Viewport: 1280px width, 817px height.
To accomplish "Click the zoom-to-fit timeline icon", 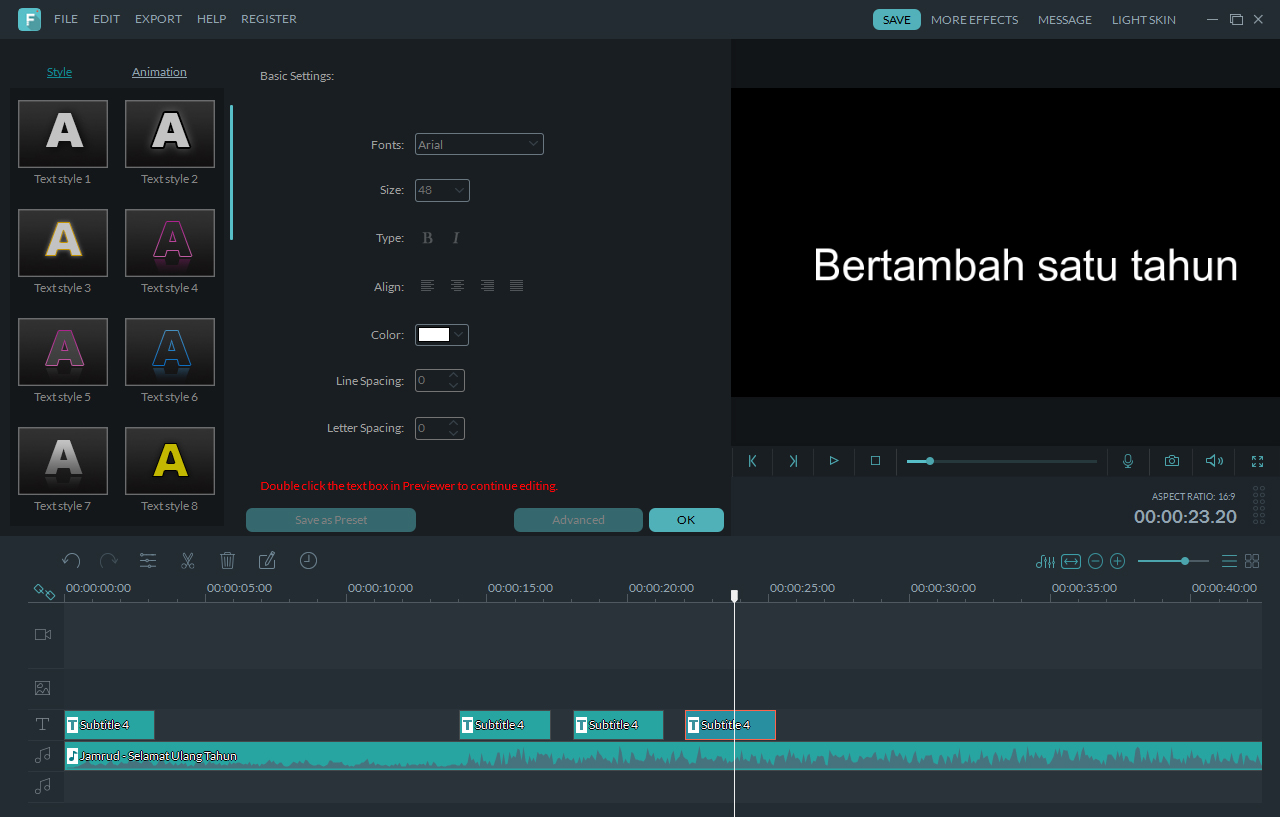I will 1071,561.
